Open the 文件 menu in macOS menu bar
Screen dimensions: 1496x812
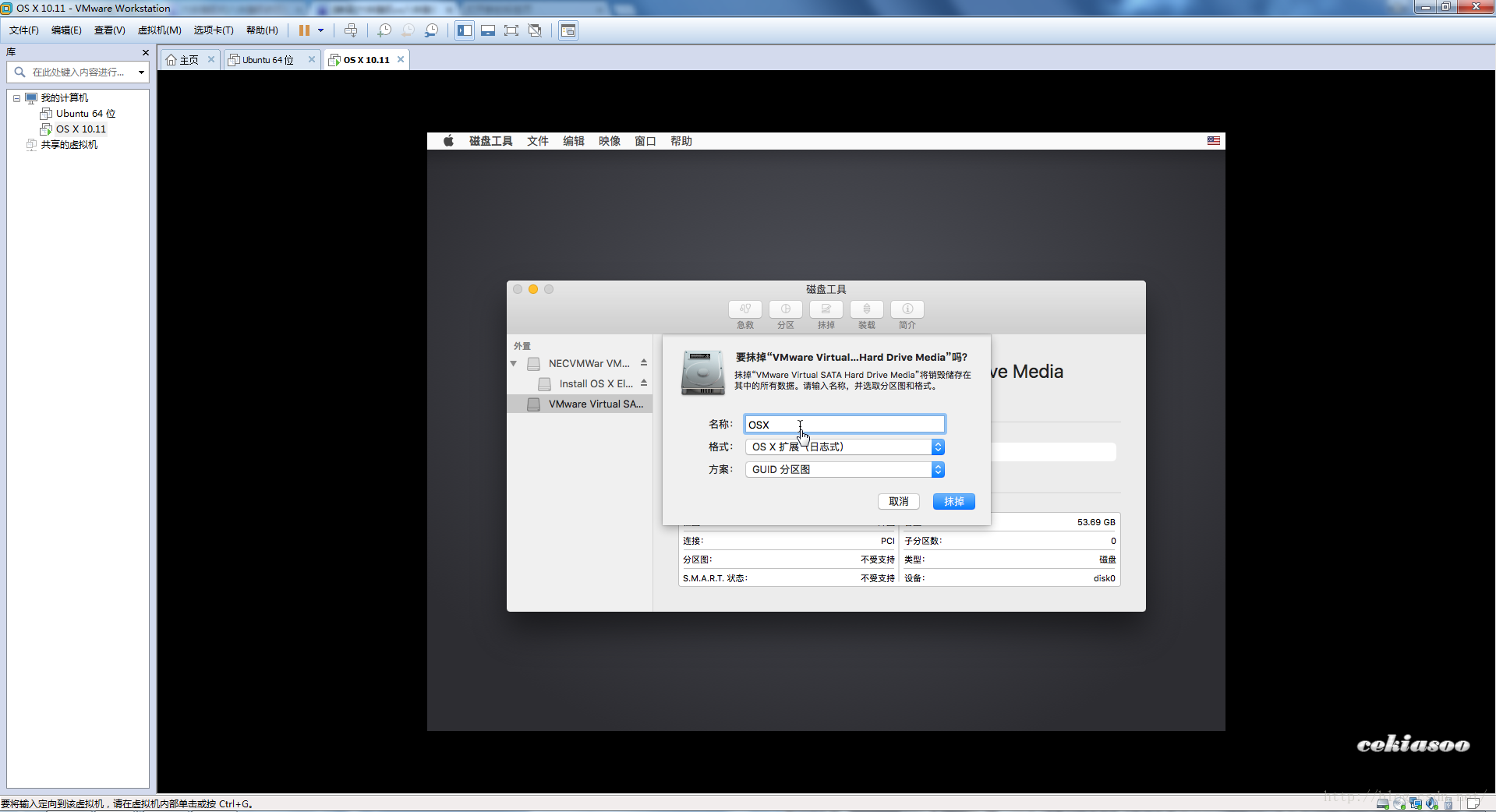538,141
